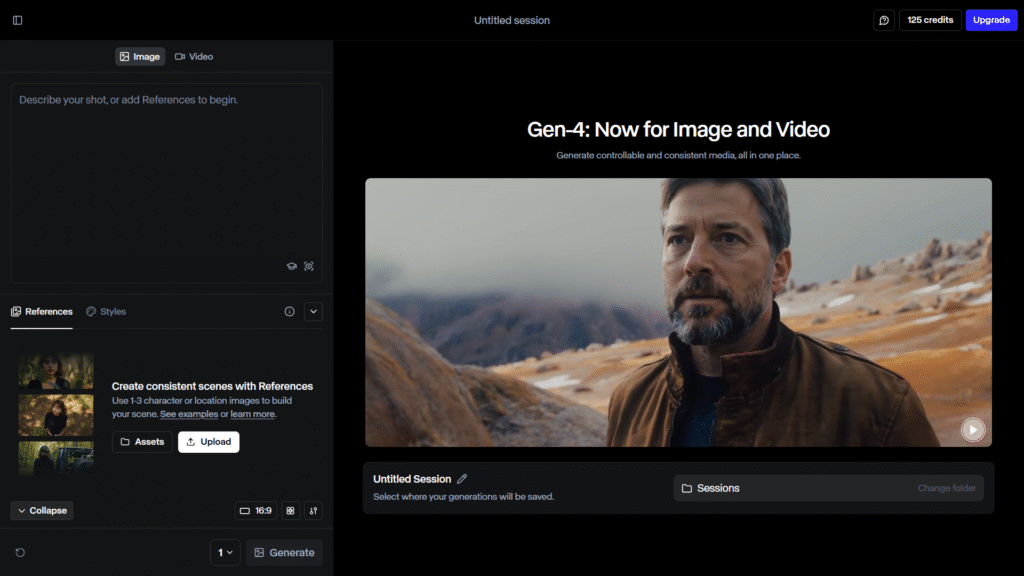Click the info icon beside Styles
Image resolution: width=1024 pixels, height=576 pixels.
(x=289, y=312)
